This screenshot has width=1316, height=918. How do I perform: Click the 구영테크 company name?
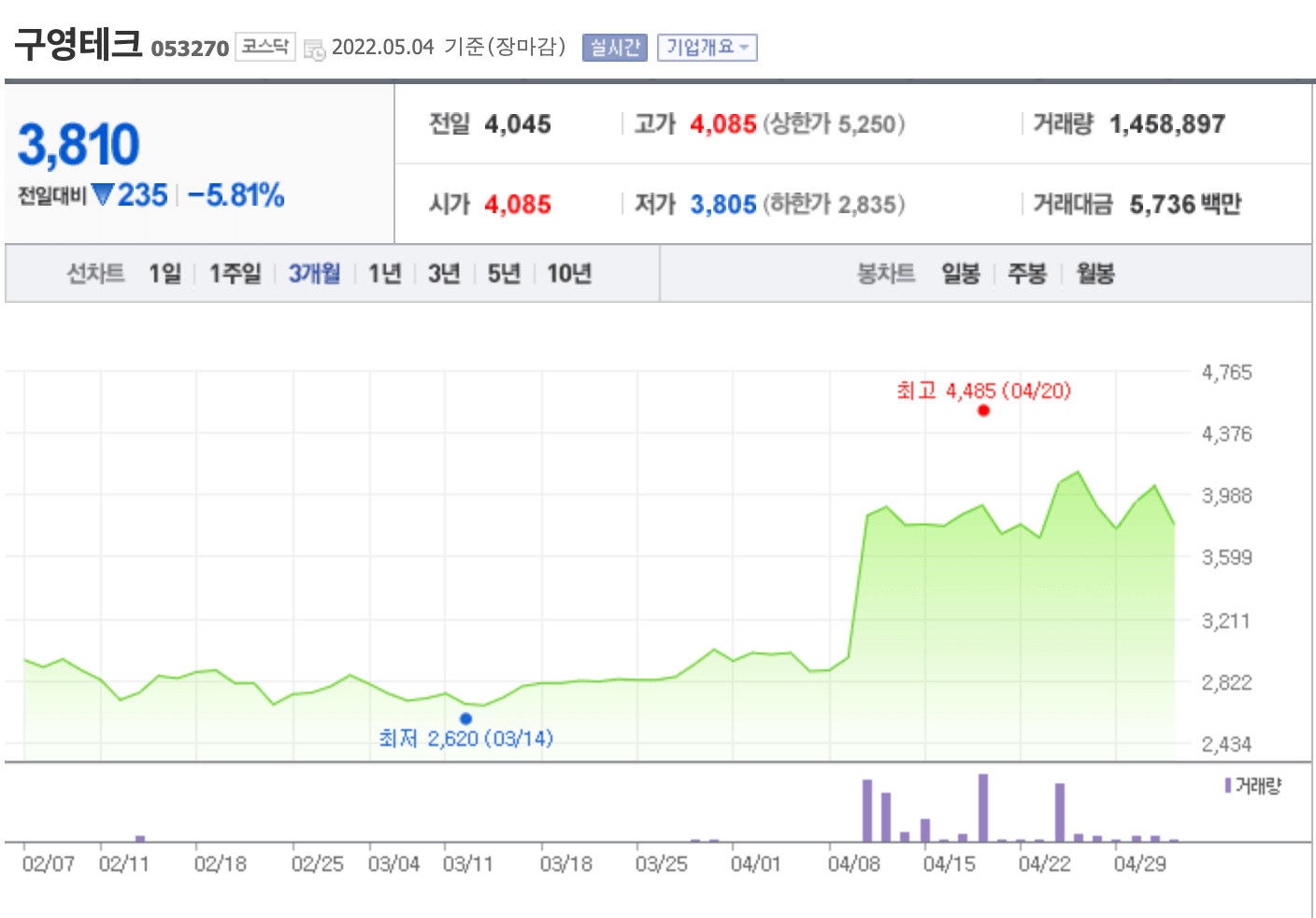[78, 44]
